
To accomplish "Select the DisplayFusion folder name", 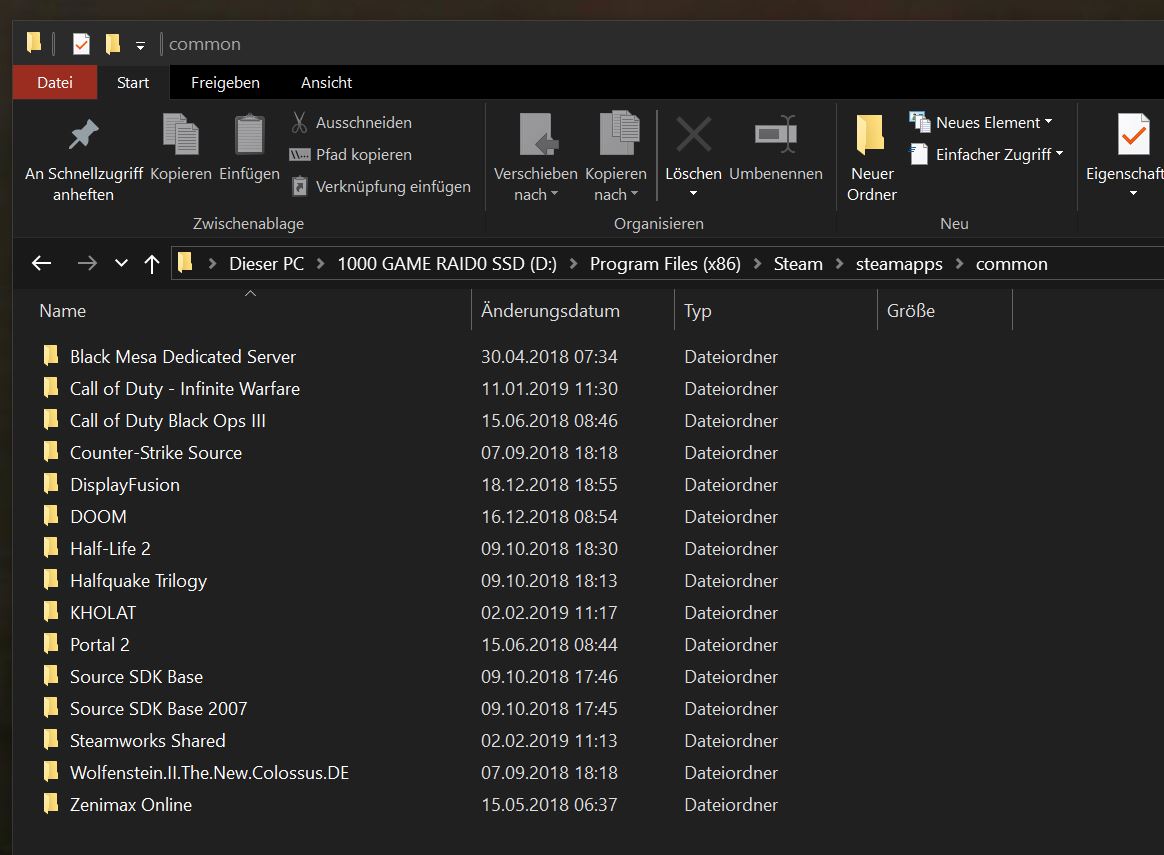I will 125,485.
